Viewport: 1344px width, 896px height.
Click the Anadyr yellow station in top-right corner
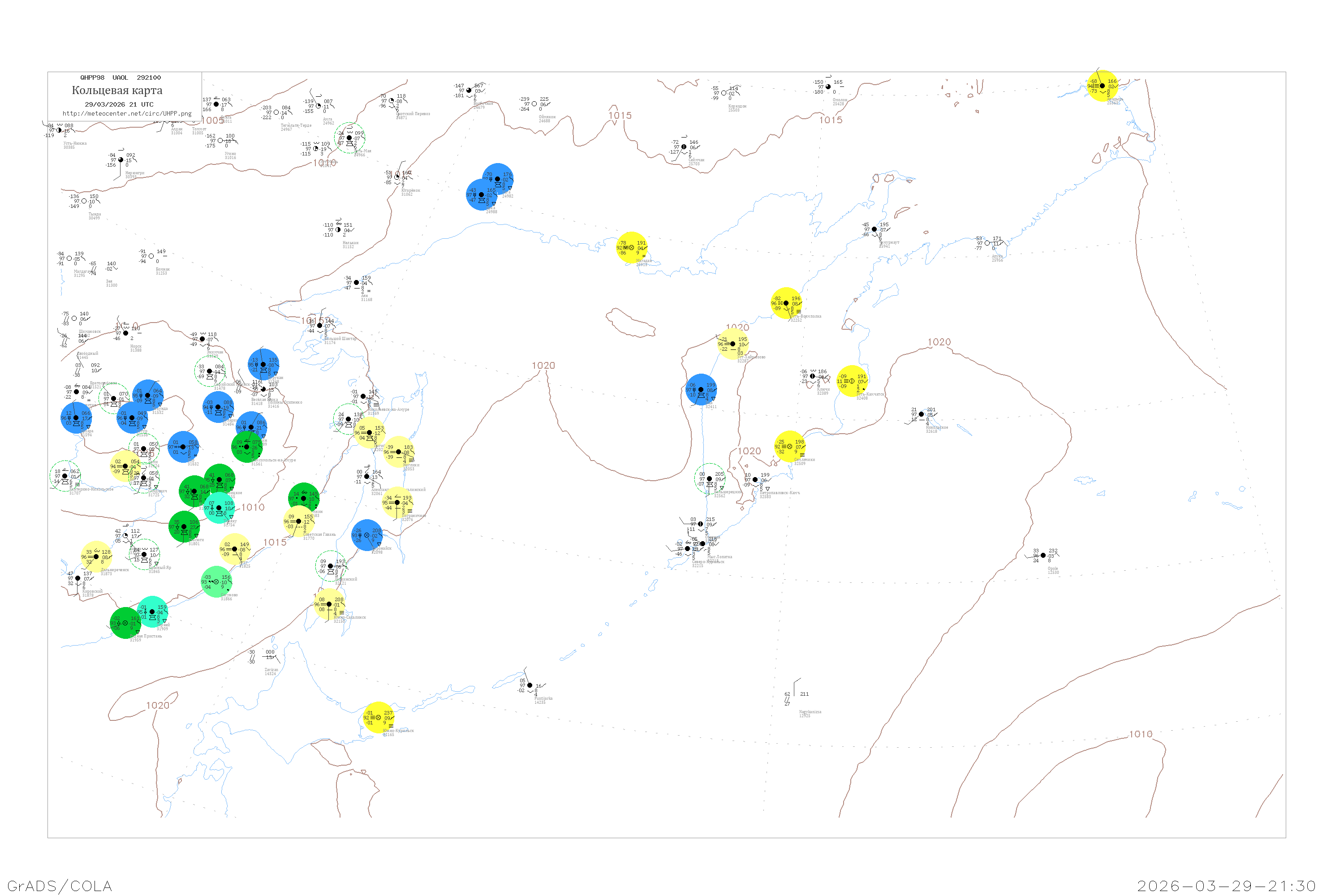1102,86
